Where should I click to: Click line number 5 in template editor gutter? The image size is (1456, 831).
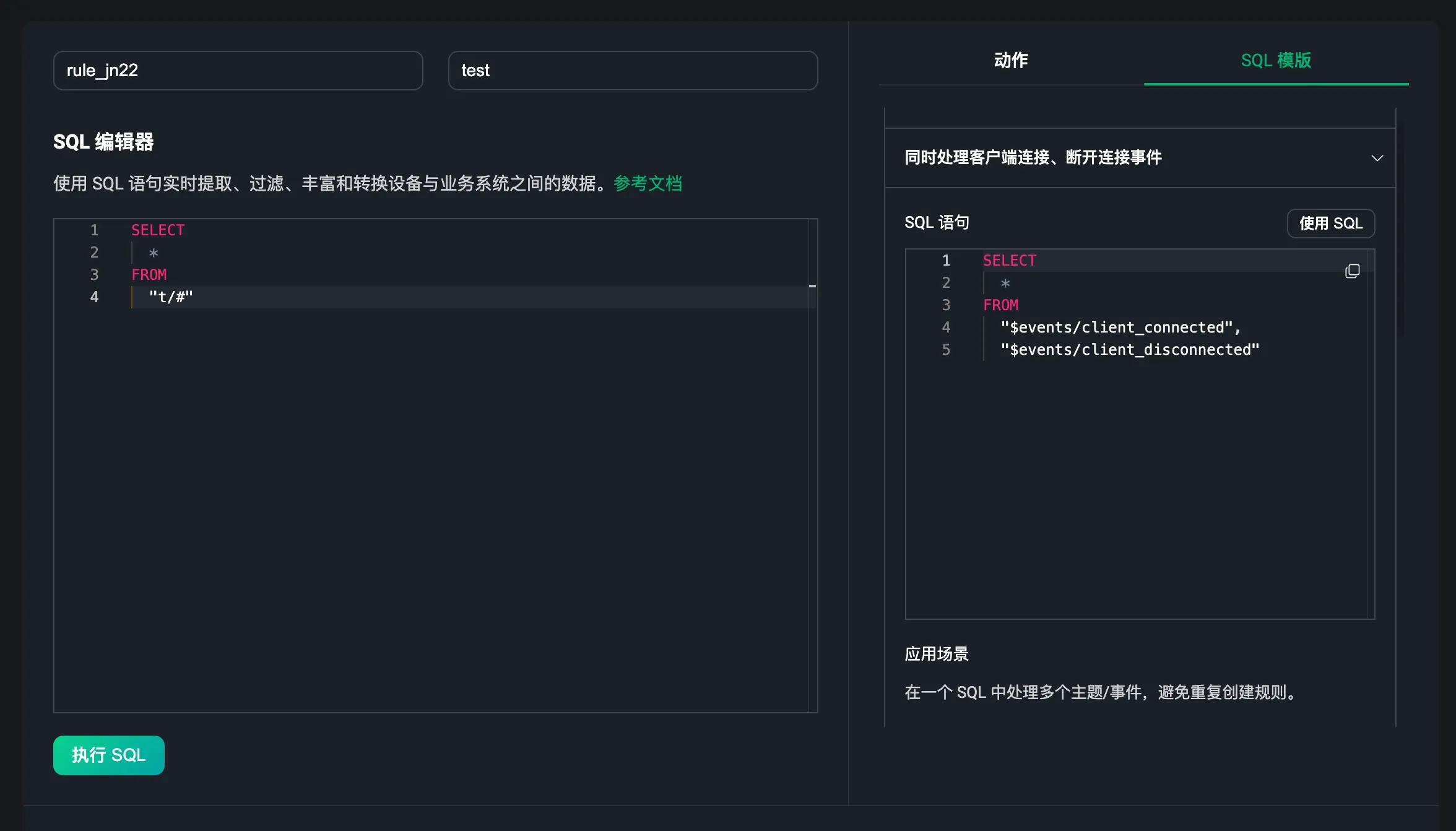tap(946, 349)
